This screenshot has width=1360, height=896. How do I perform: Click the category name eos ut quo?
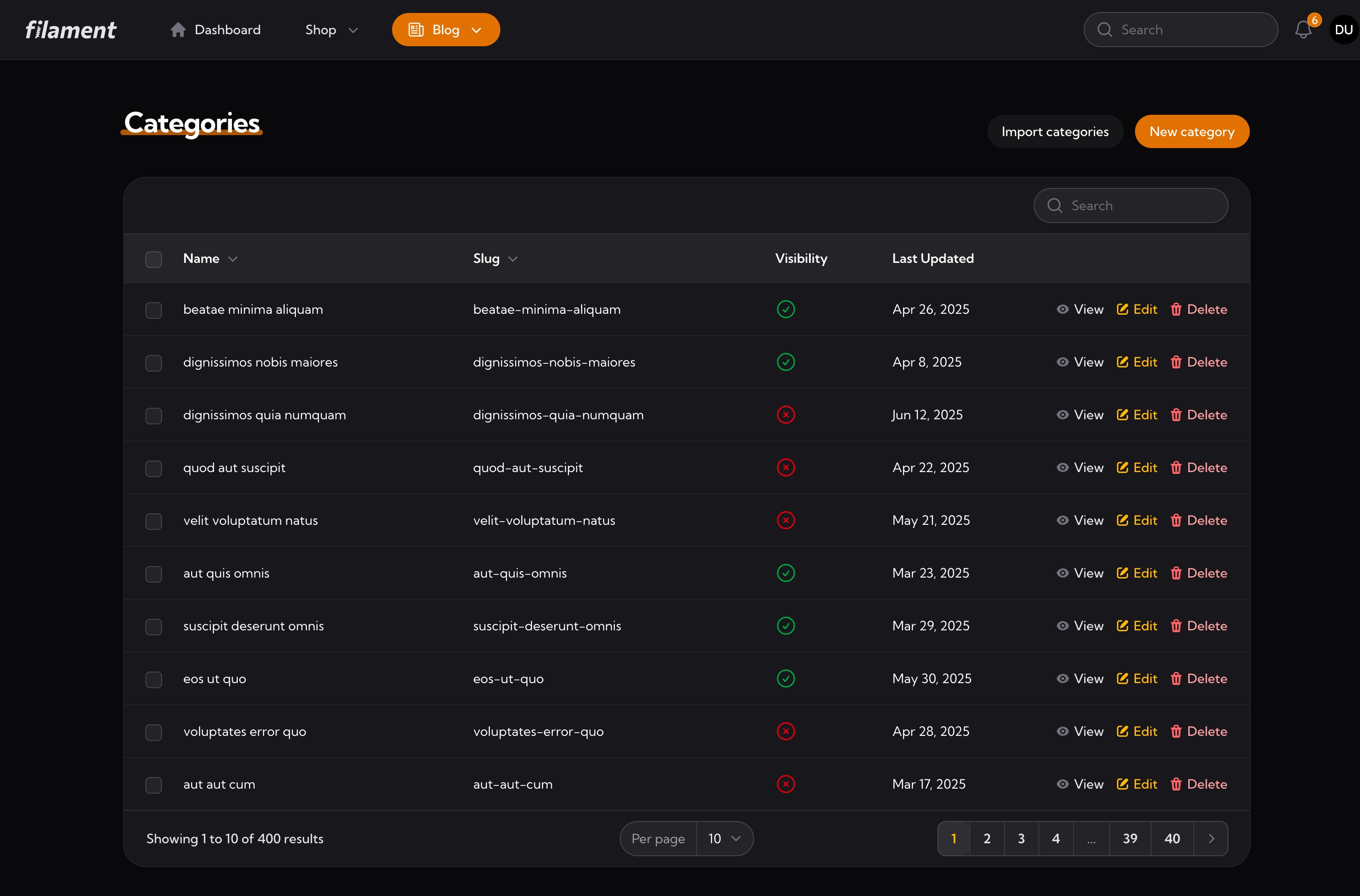[215, 678]
